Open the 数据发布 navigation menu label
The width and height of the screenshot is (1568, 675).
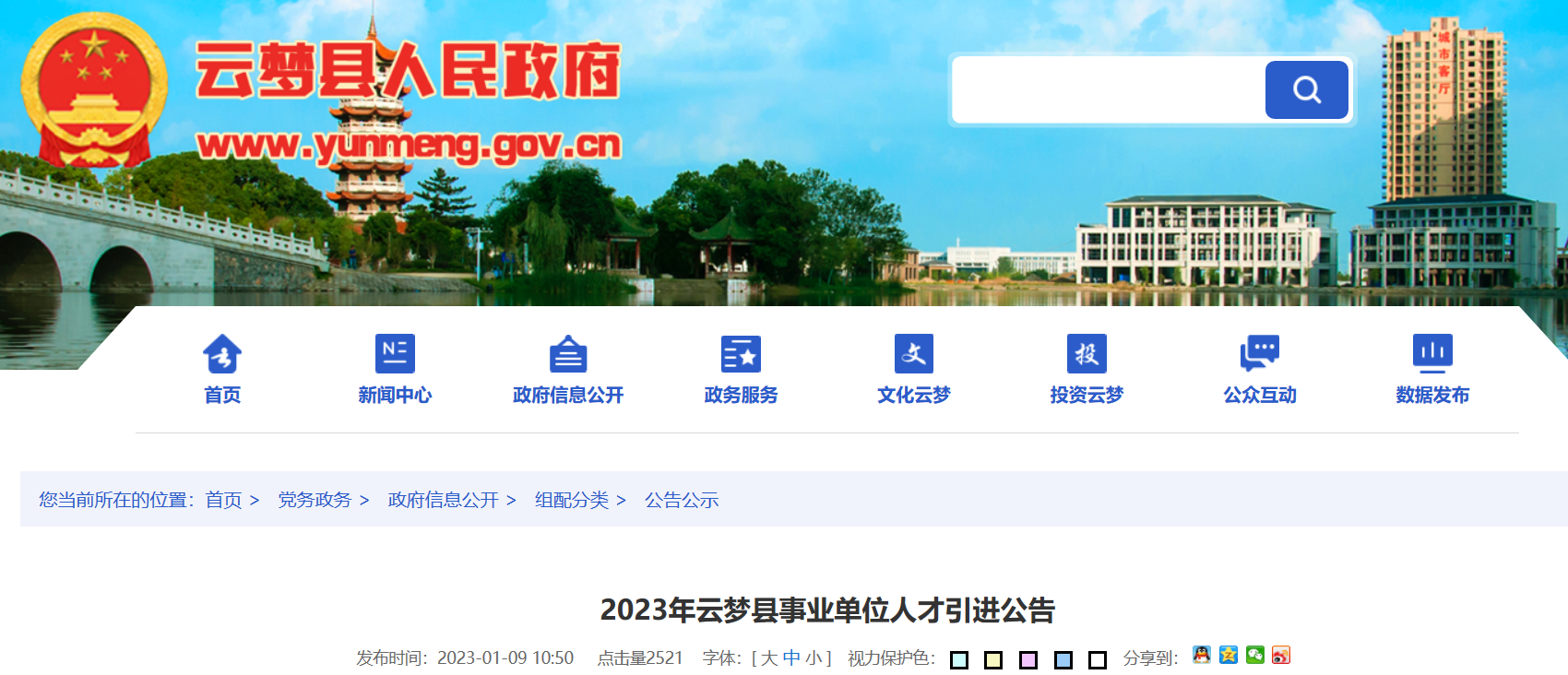click(1432, 396)
